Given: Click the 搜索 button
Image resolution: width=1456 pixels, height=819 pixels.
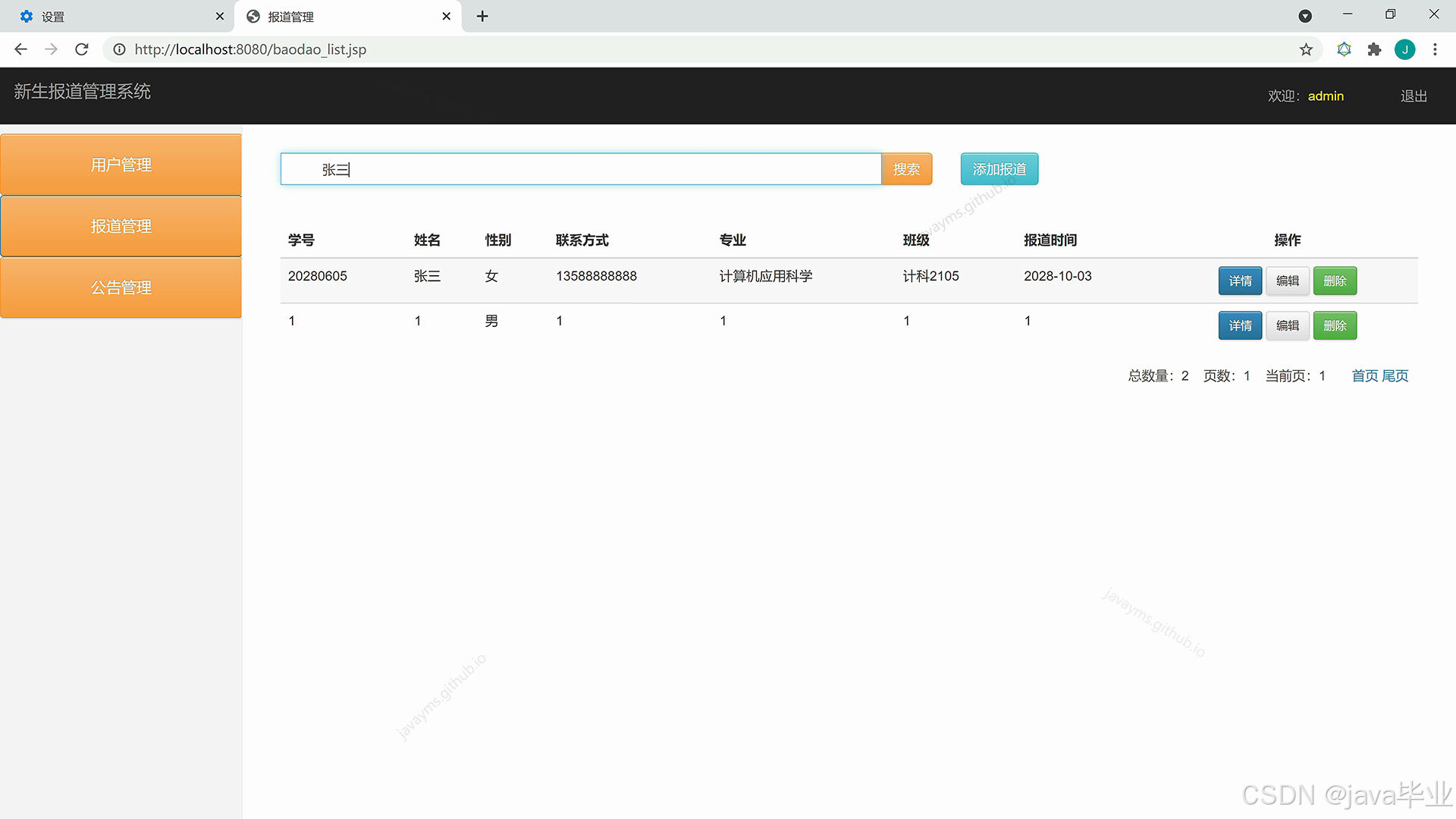Looking at the screenshot, I should [x=906, y=169].
